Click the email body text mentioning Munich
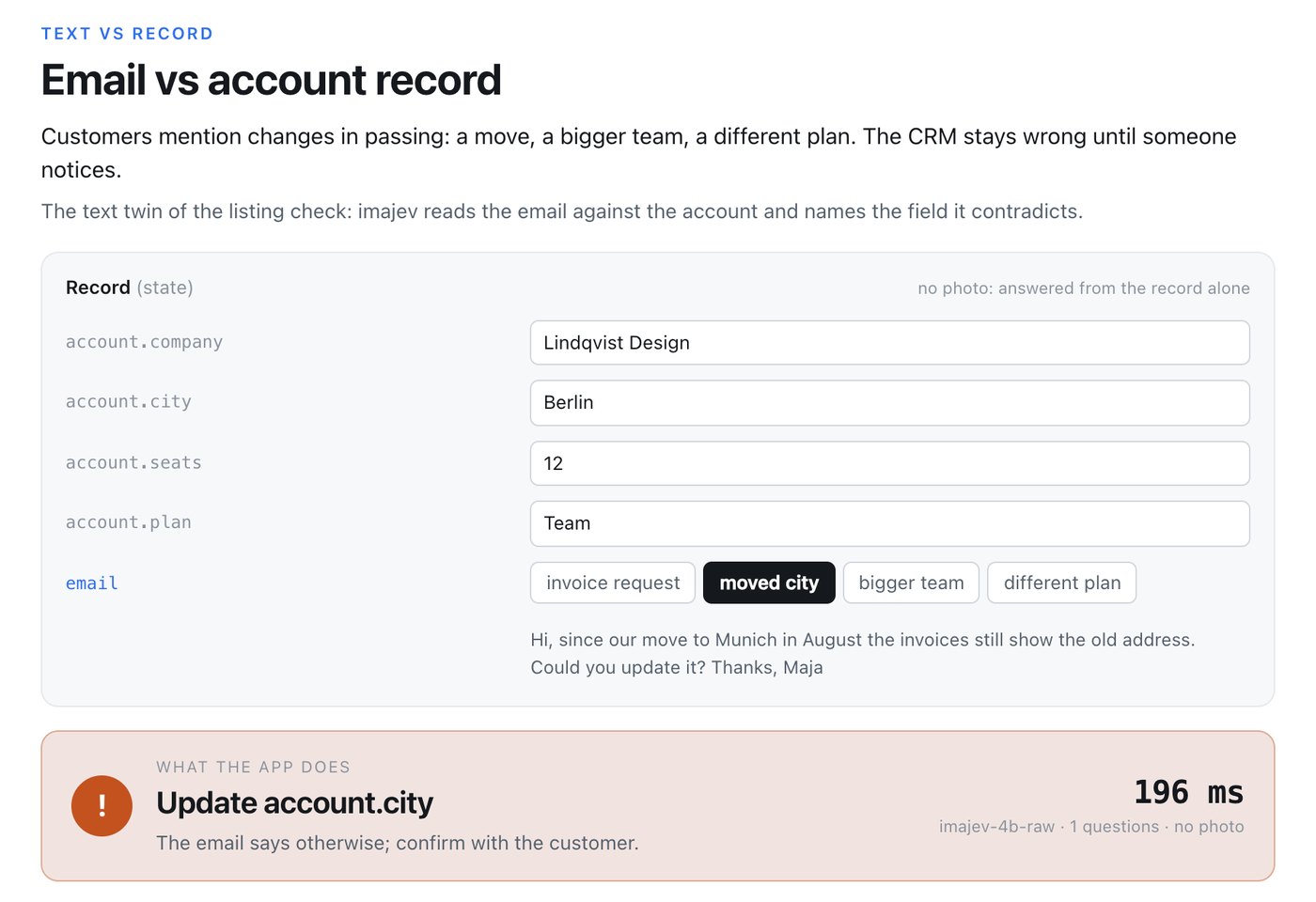1316x902 pixels. (862, 653)
